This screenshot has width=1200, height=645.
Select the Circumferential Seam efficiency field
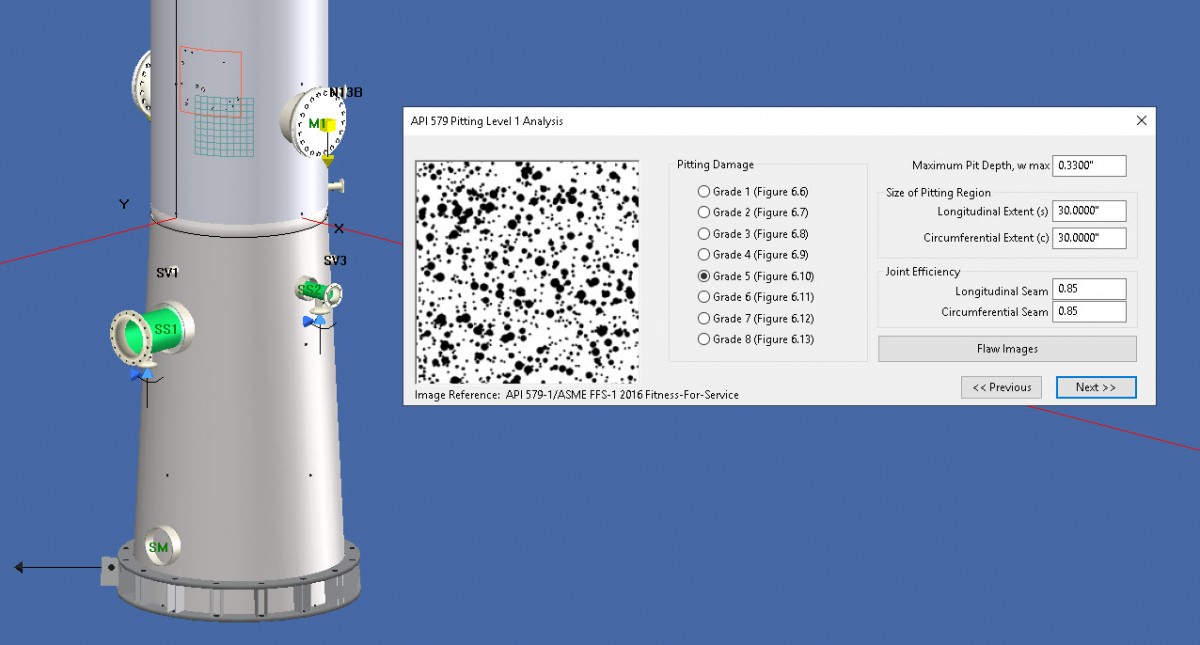coord(1090,311)
